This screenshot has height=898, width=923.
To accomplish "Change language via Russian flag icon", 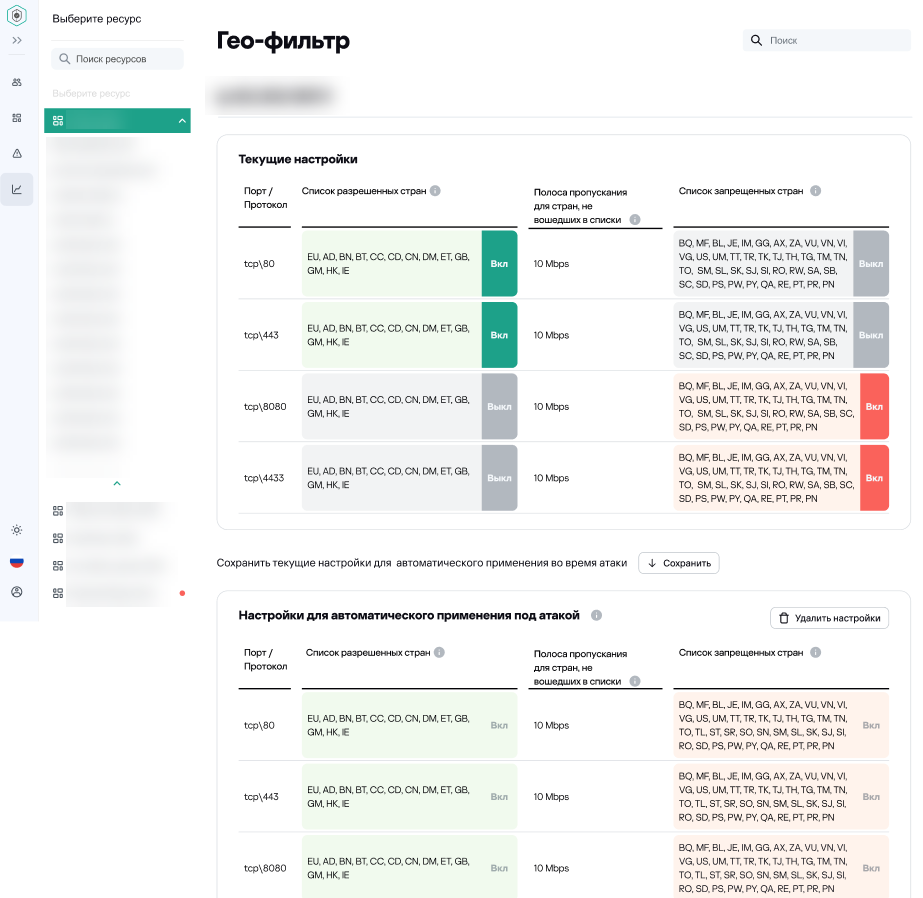I will click(x=17, y=562).
